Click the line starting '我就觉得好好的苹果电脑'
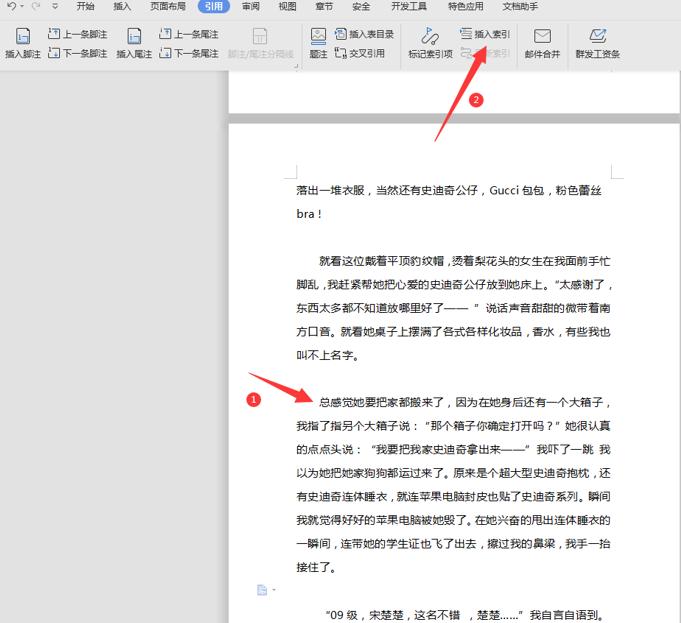Screen dimensions: 681x623 click(453, 520)
